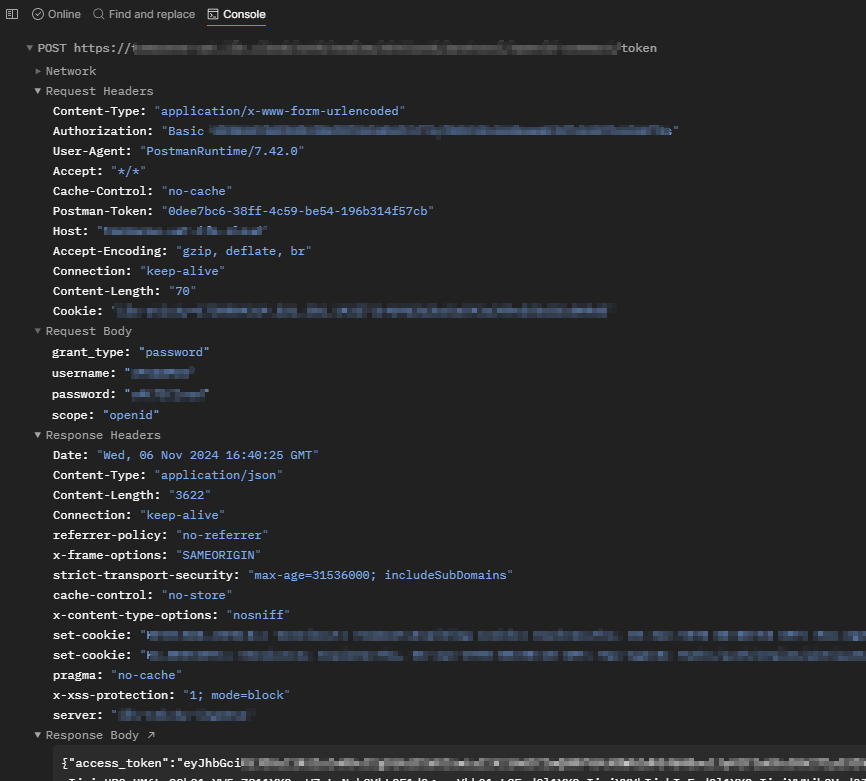Click the request Content-Type value

click(279, 111)
